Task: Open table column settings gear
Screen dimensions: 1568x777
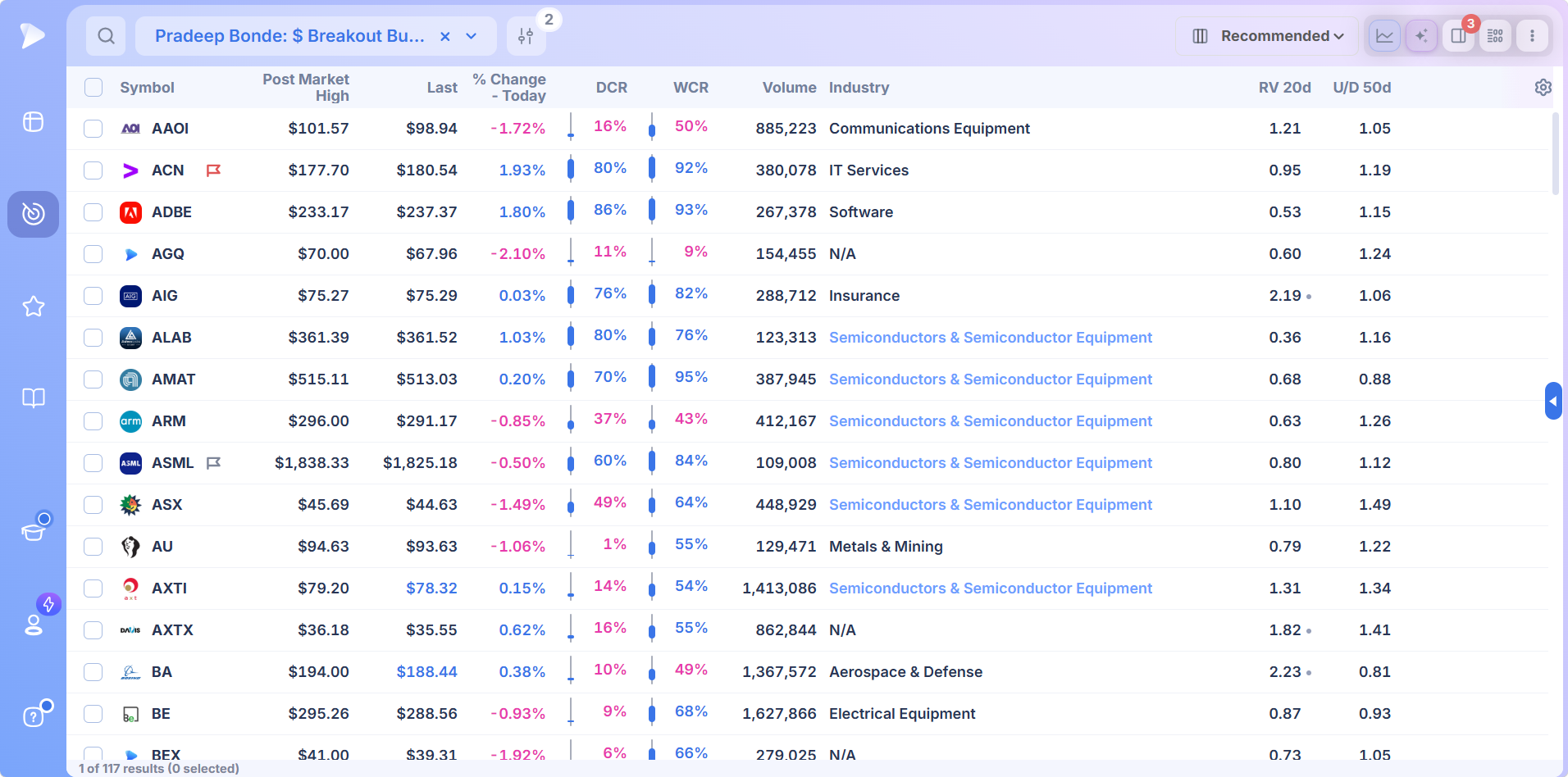Action: 1543,88
